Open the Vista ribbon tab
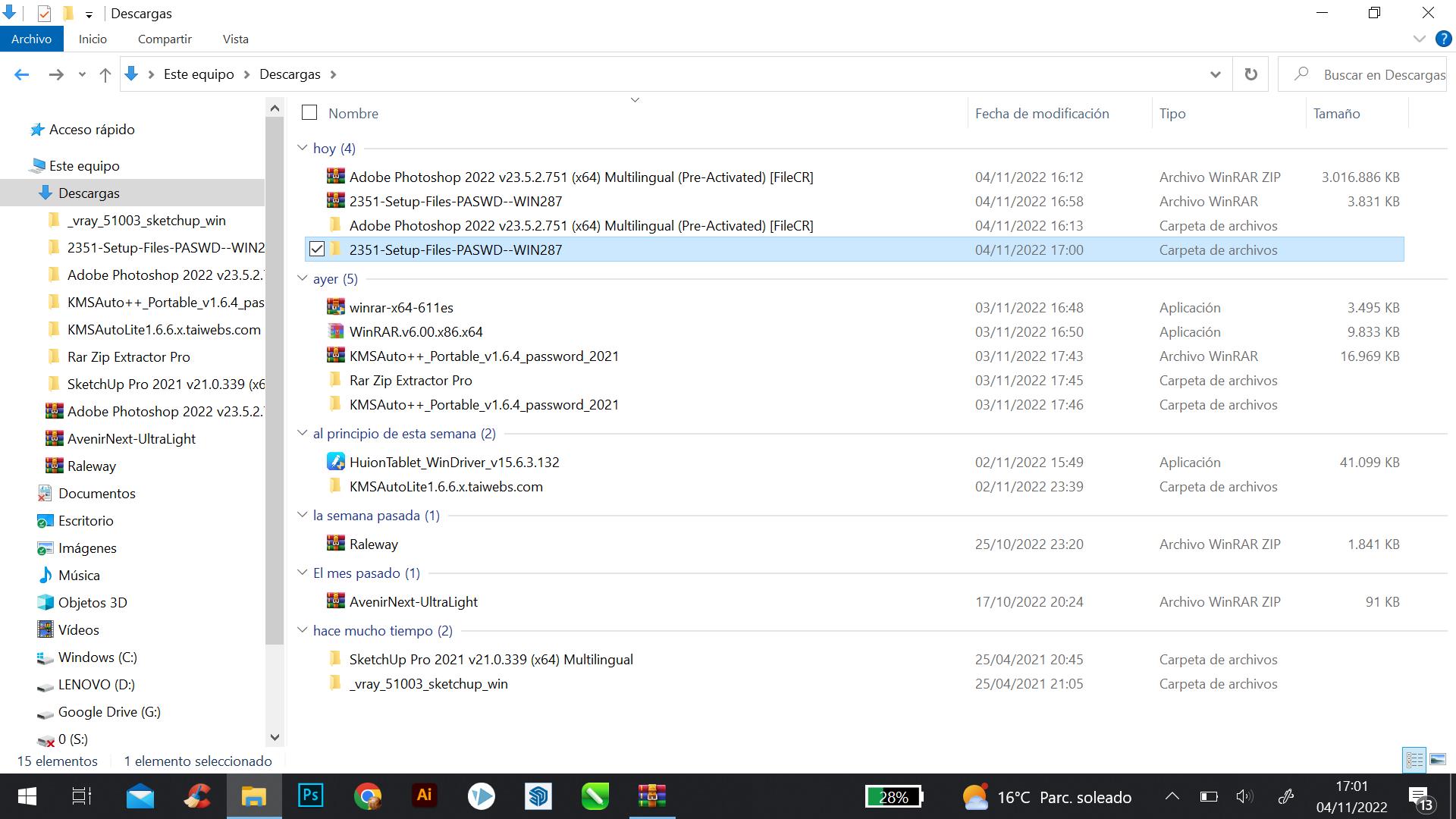The image size is (1456, 819). (x=235, y=39)
